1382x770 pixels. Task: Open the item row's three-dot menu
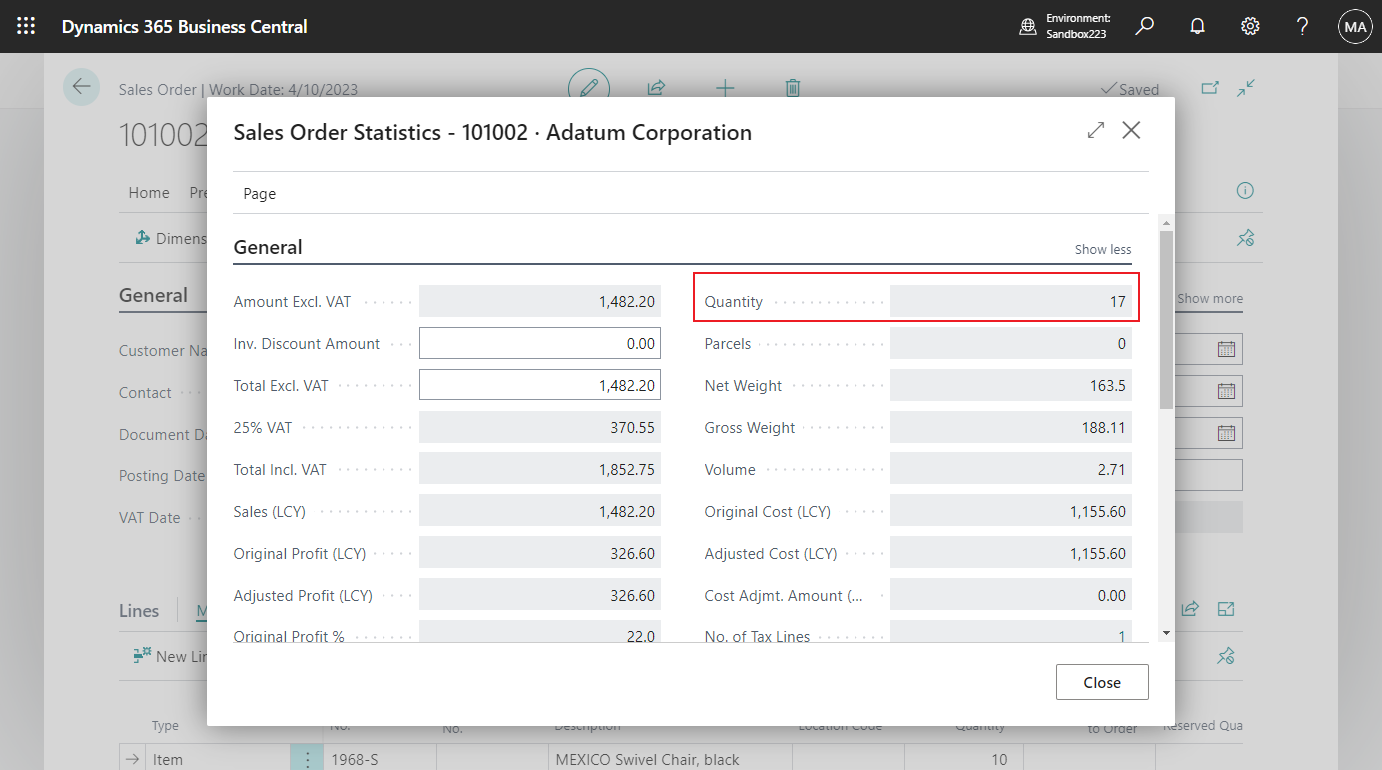pyautogui.click(x=307, y=759)
